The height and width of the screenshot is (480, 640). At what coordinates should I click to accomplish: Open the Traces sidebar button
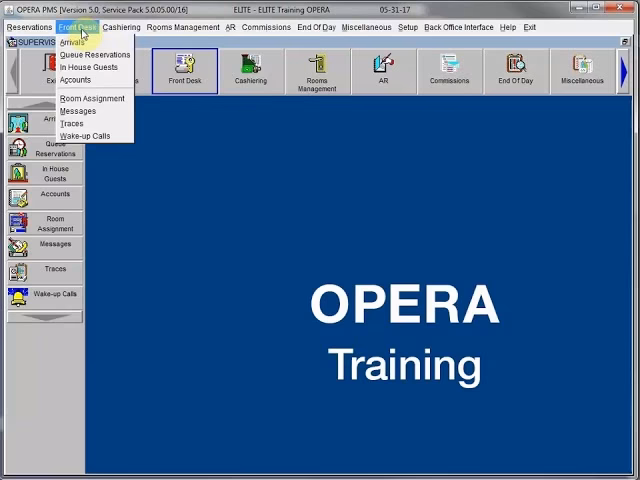click(x=44, y=271)
